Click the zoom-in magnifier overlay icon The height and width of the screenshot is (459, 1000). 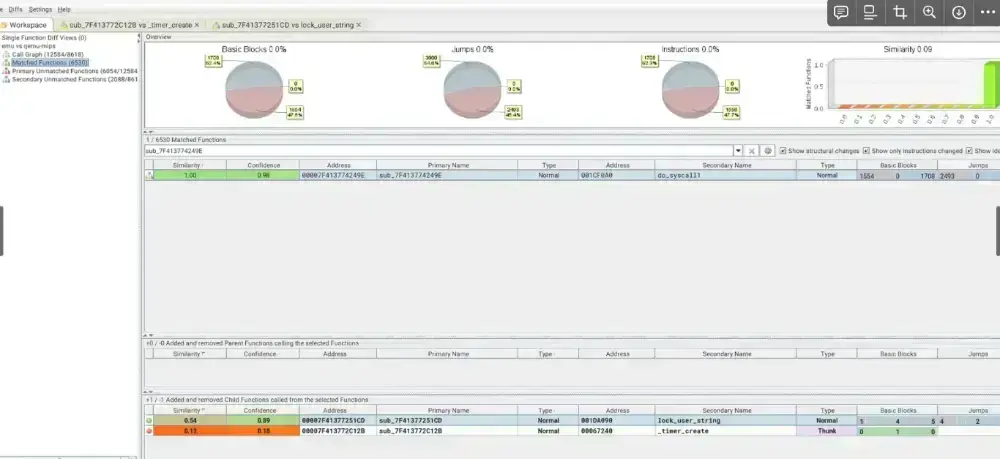pos(929,12)
